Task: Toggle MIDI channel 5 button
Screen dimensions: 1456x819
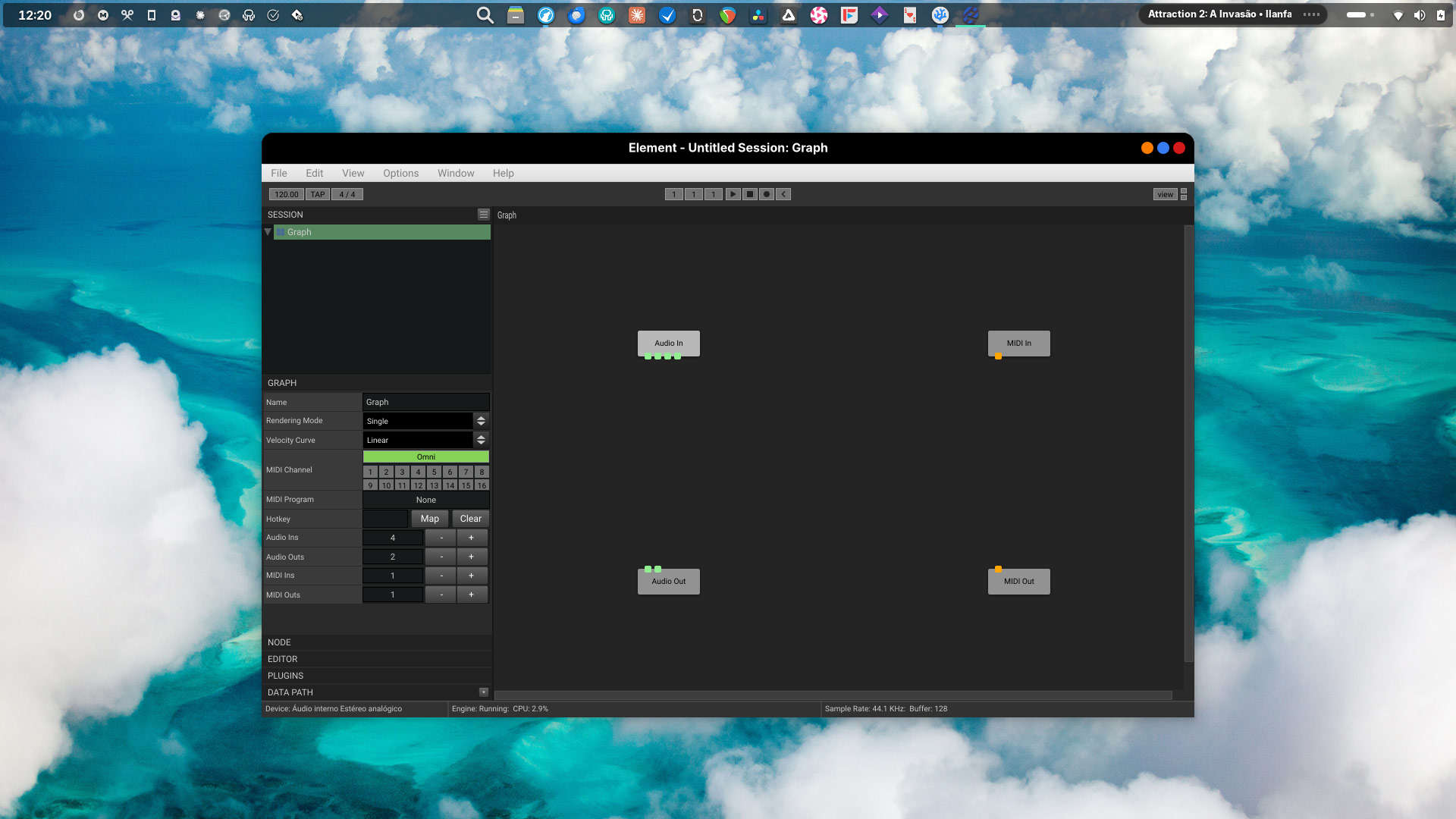Action: click(434, 472)
